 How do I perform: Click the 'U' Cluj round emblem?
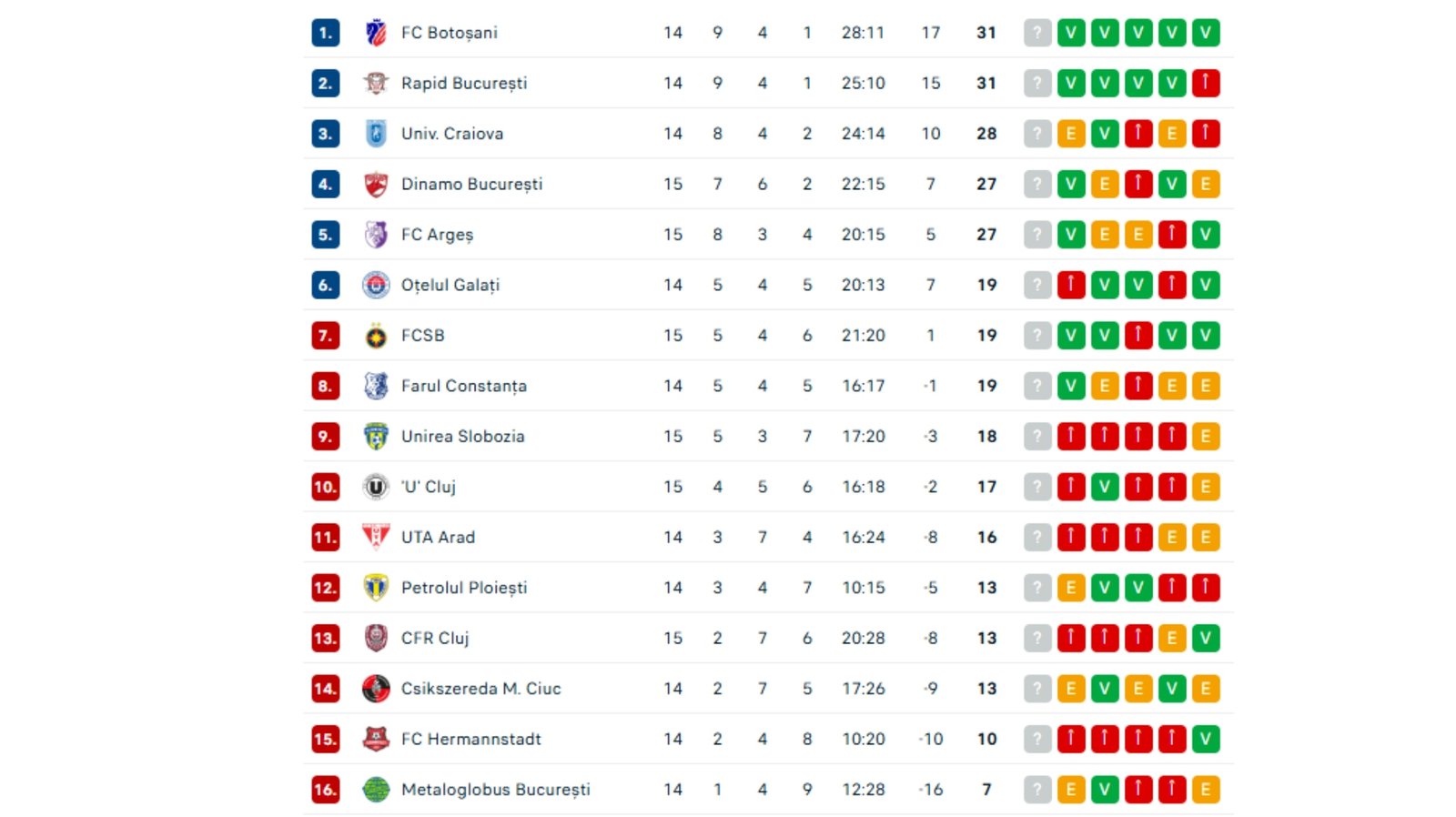[376, 487]
